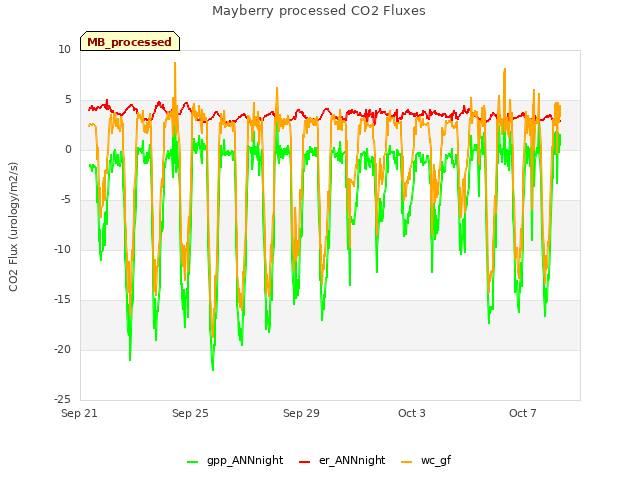
Task: Click the Sep 25 x-axis label
Action: point(190,413)
